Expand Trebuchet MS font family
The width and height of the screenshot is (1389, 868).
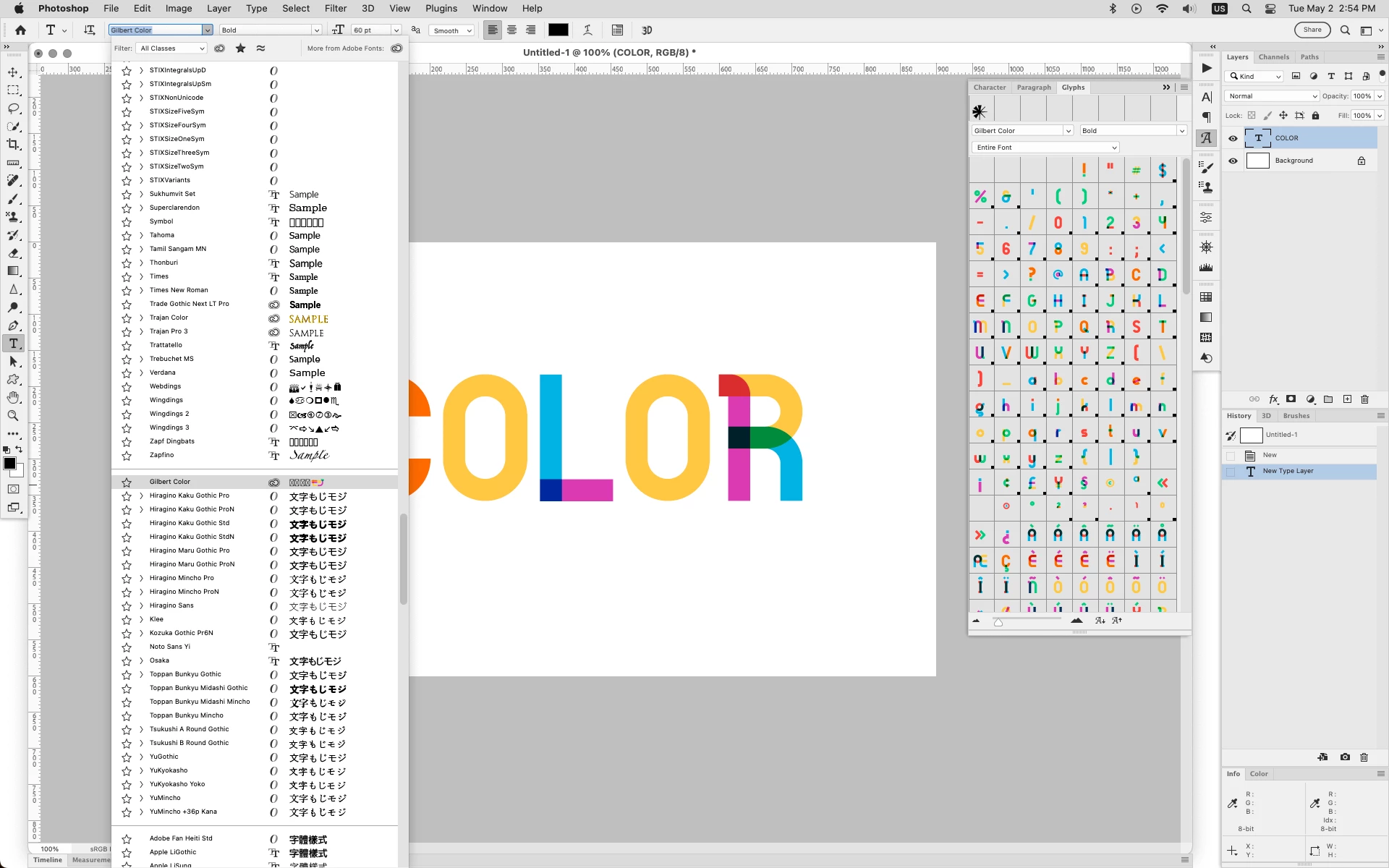point(141,359)
